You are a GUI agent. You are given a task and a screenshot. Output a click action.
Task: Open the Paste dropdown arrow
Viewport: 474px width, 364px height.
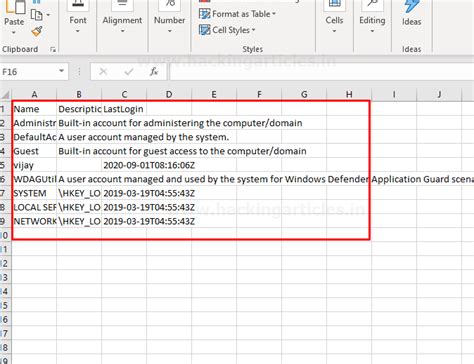click(x=14, y=33)
